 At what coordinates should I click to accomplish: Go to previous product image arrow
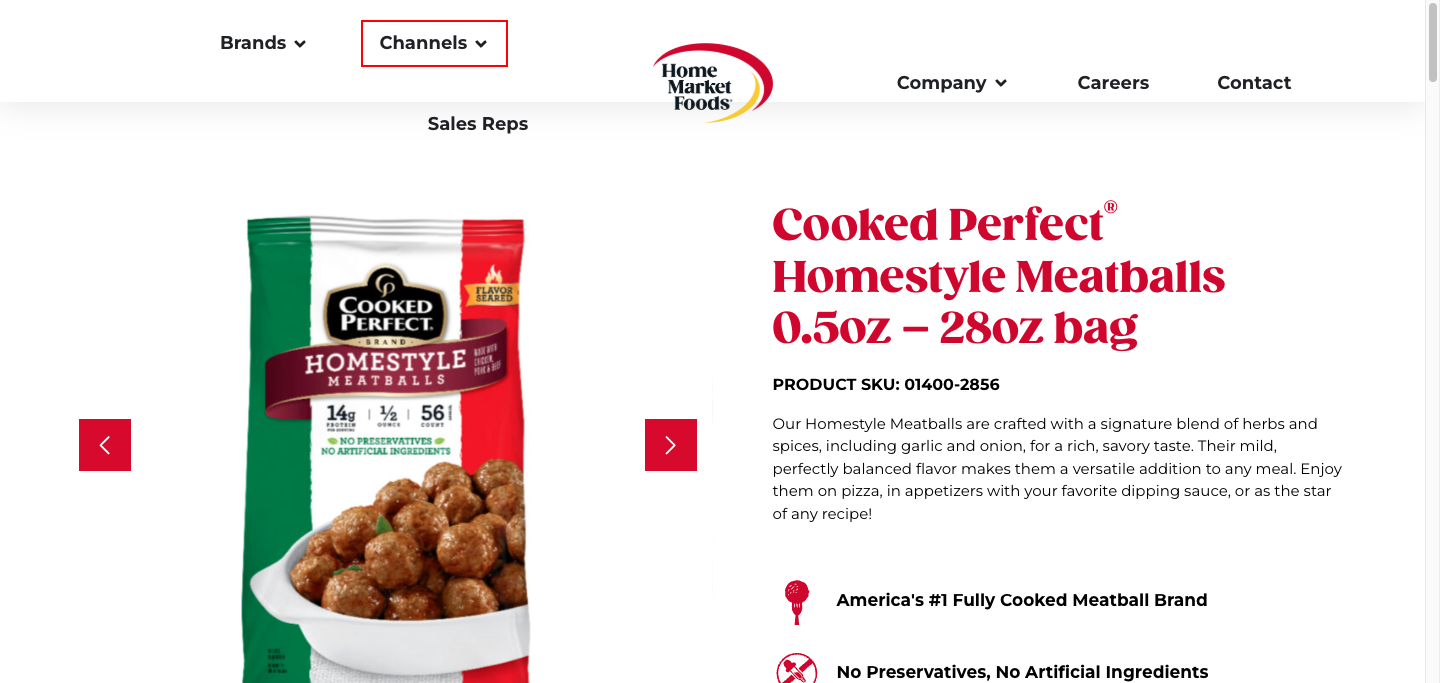pos(105,445)
